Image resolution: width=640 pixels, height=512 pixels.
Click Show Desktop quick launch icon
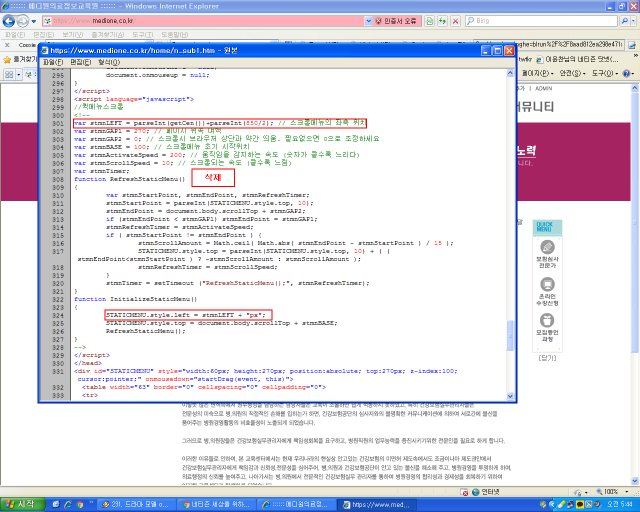(56, 505)
